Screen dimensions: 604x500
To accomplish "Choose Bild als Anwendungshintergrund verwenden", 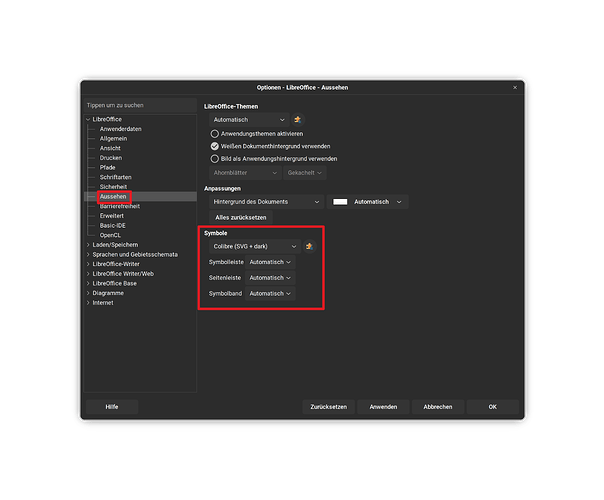I will (214, 158).
